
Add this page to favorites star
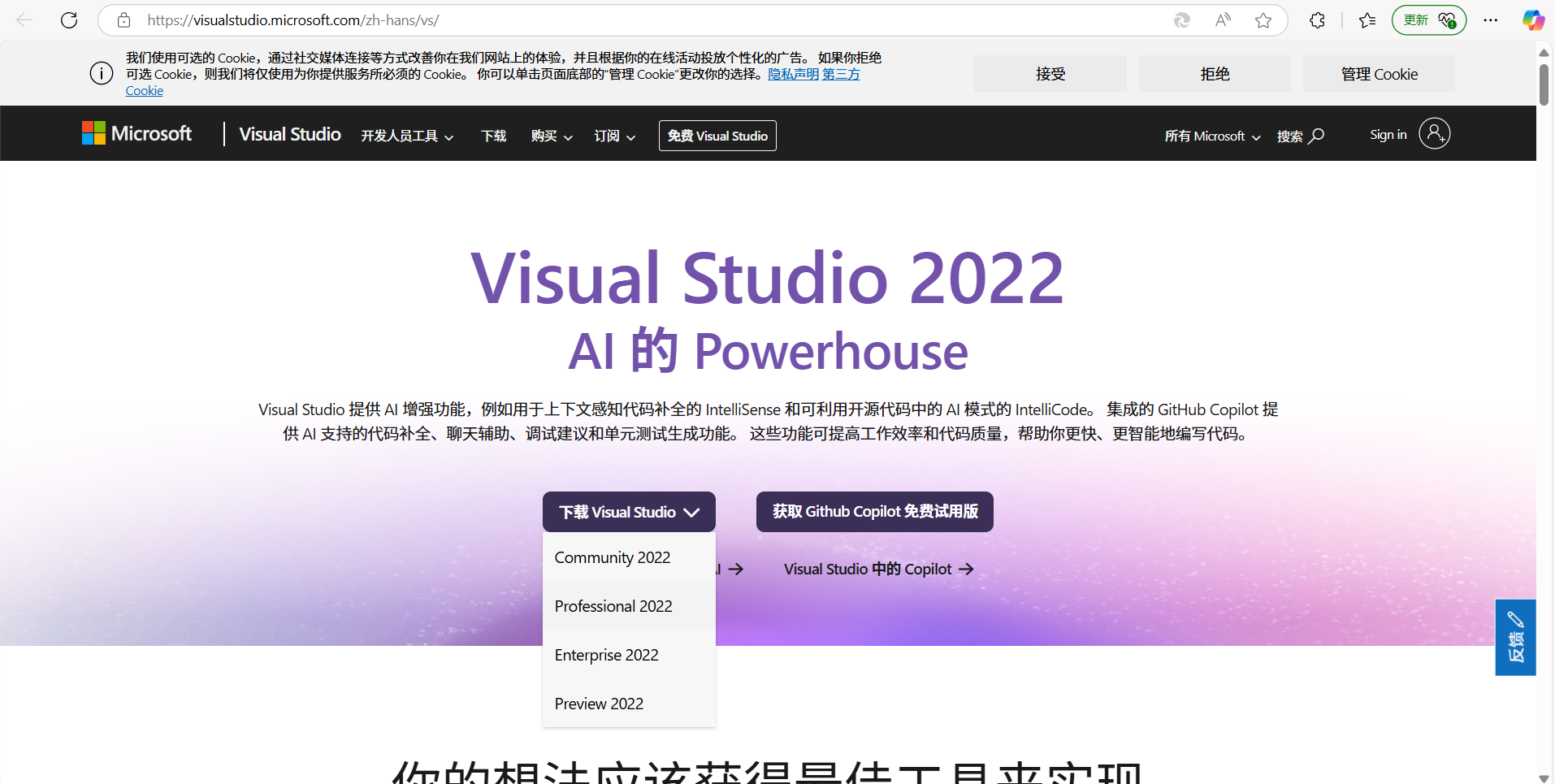coord(1263,20)
